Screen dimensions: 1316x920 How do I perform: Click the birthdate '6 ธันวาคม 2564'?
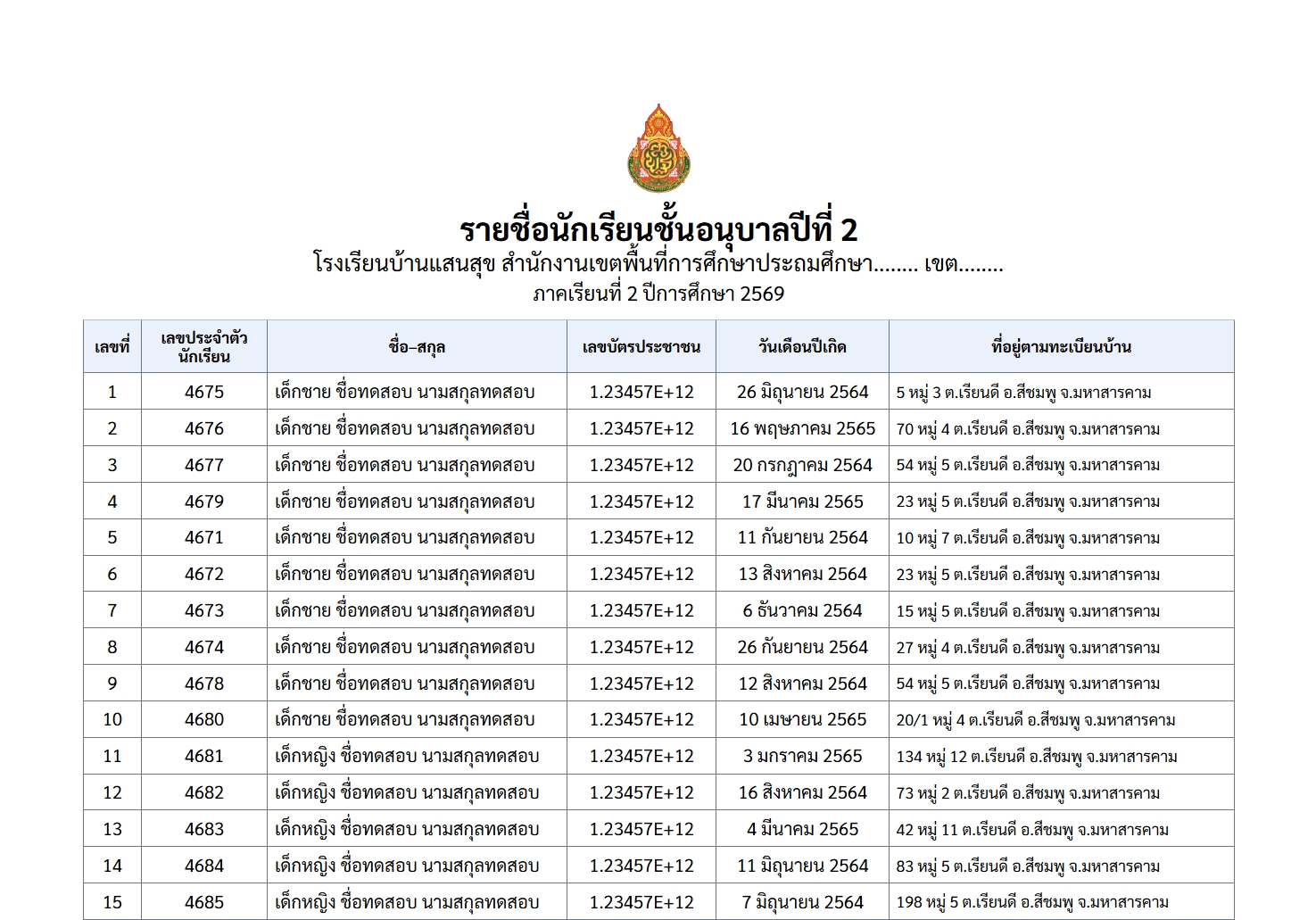(802, 610)
